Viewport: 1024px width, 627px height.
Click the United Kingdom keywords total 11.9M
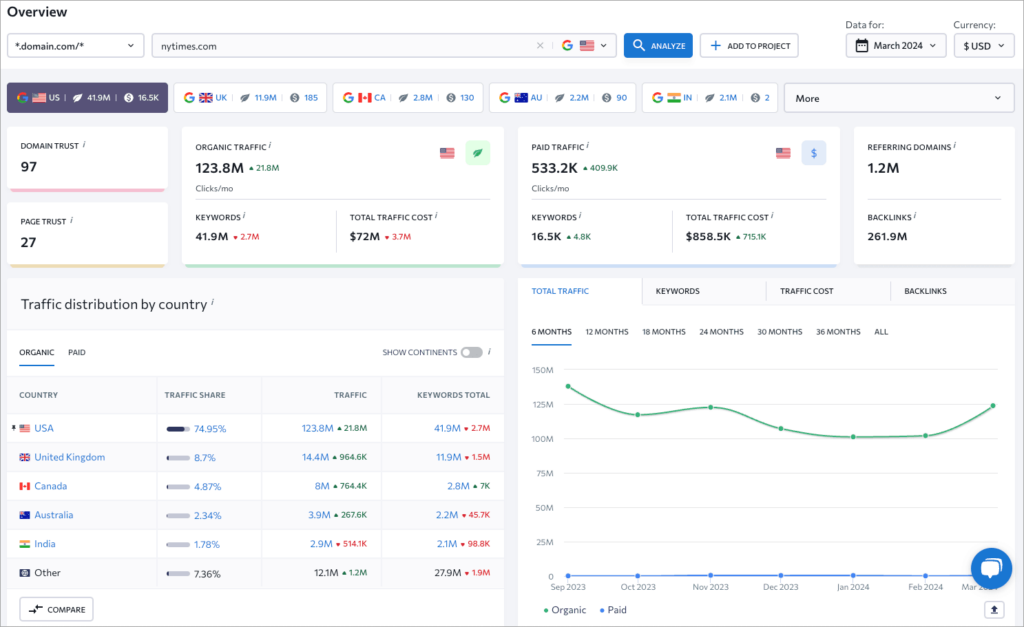[x=448, y=457]
